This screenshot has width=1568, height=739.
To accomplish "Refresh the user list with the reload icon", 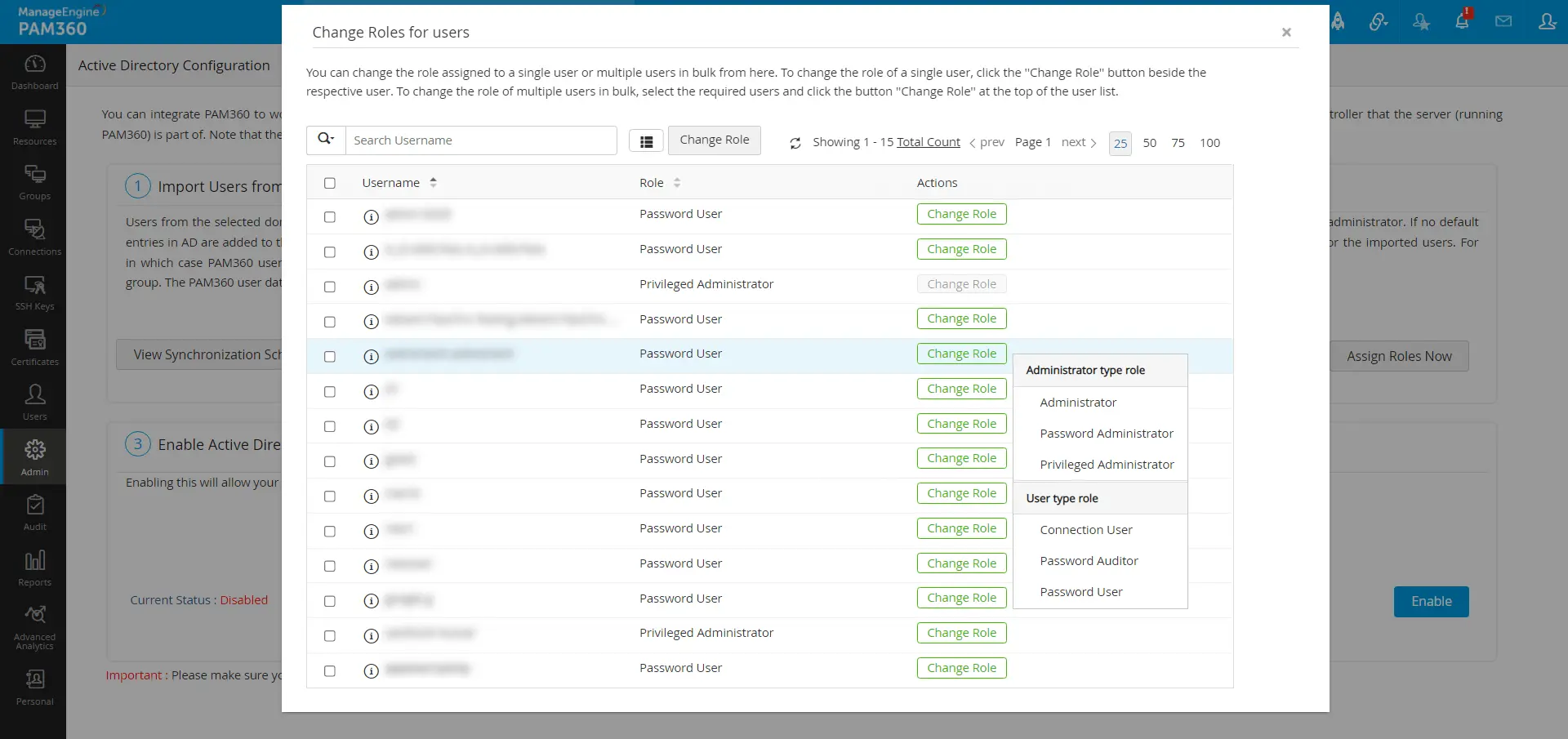I will (x=795, y=143).
